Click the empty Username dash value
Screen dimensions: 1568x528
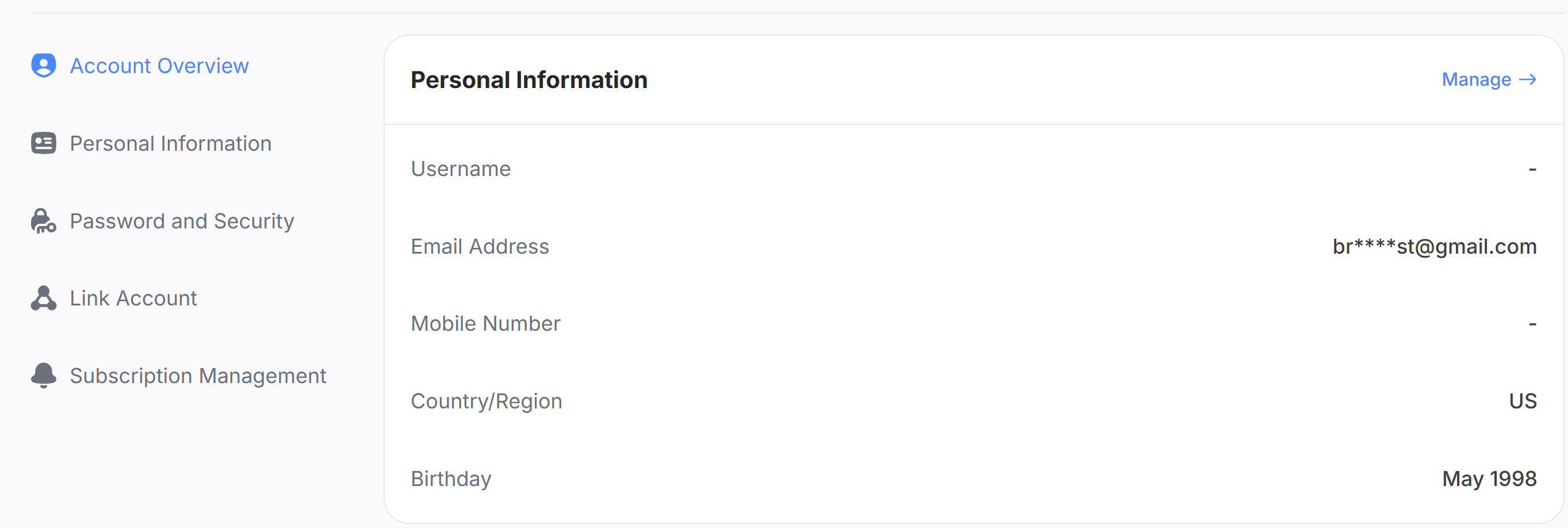(x=1532, y=169)
